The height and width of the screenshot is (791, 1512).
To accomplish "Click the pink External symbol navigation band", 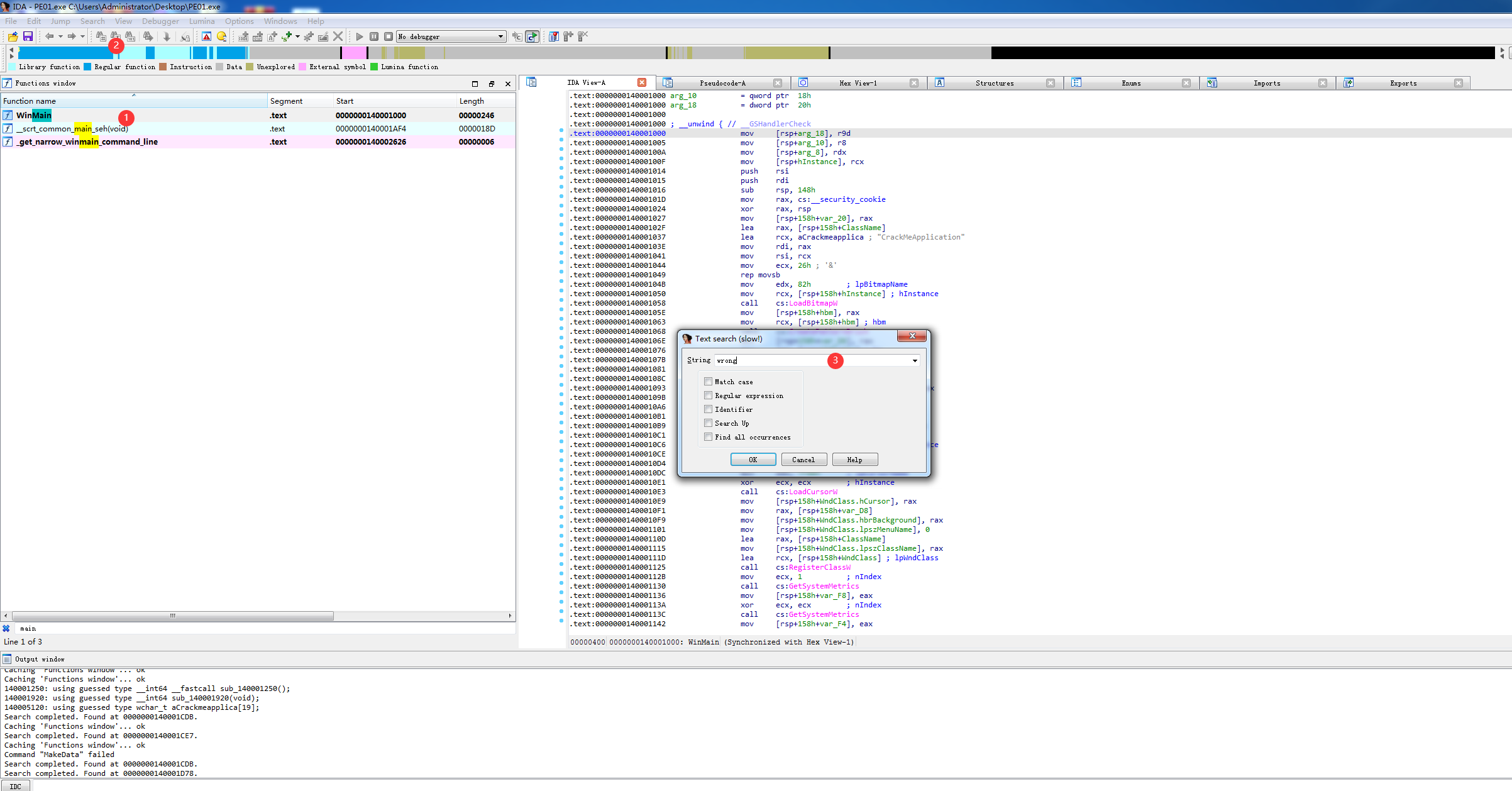I will click(354, 53).
